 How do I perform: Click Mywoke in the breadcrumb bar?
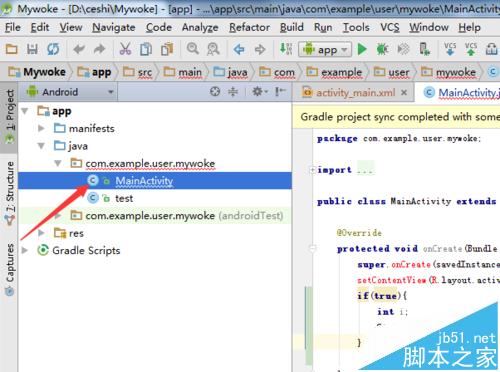click(x=37, y=72)
